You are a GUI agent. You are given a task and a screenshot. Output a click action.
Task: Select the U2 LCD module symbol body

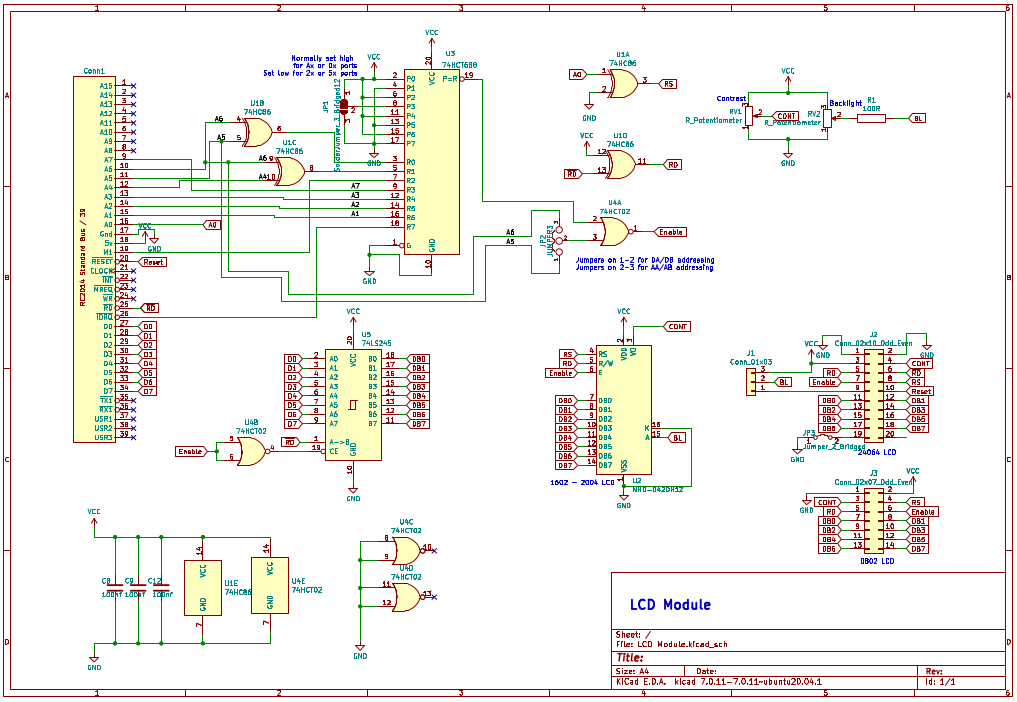coord(623,410)
